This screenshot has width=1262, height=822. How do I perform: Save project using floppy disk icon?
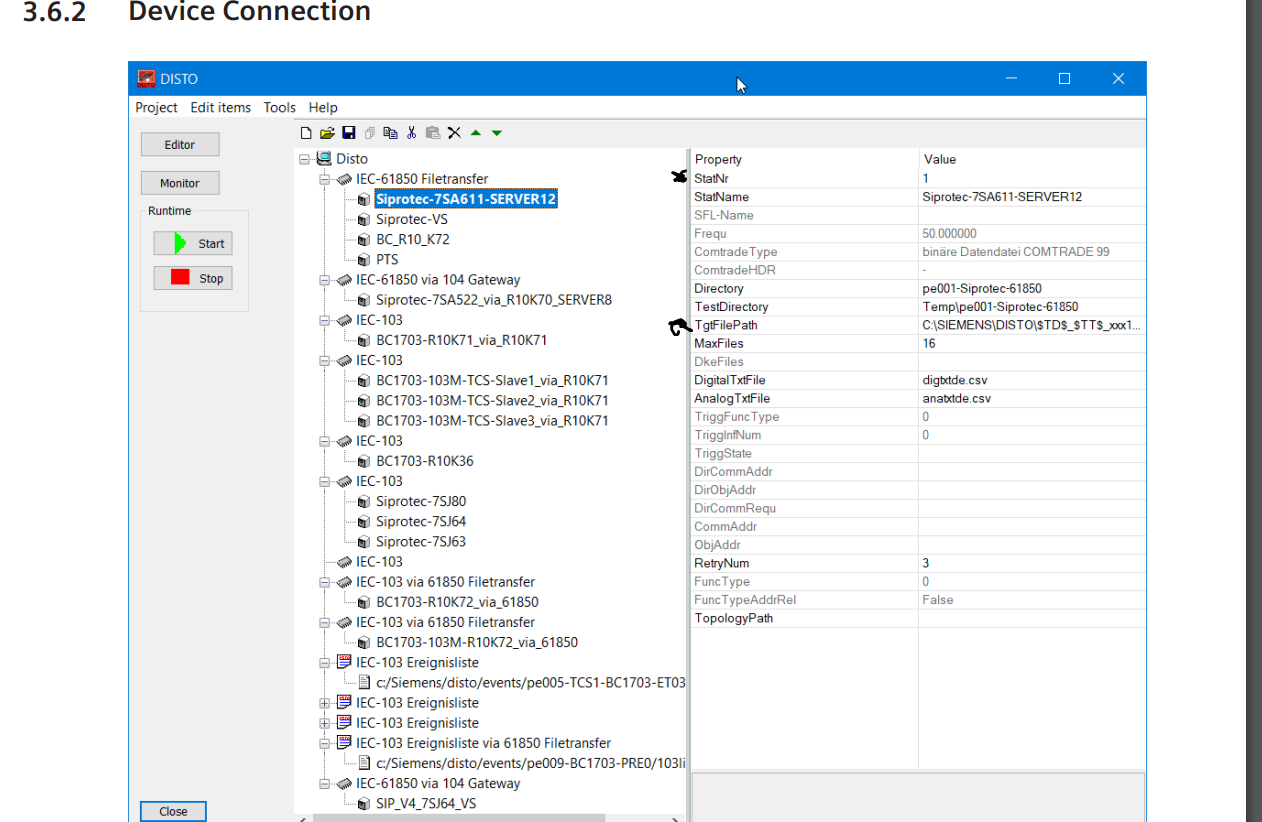349,133
